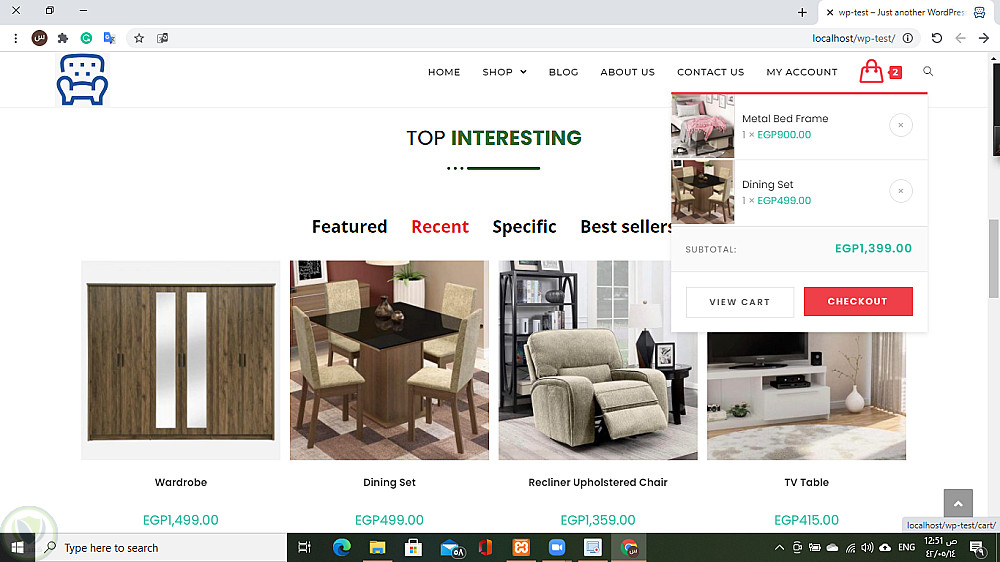Viewport: 1000px width, 562px height.
Task: Open XAMPP from taskbar
Action: click(521, 547)
